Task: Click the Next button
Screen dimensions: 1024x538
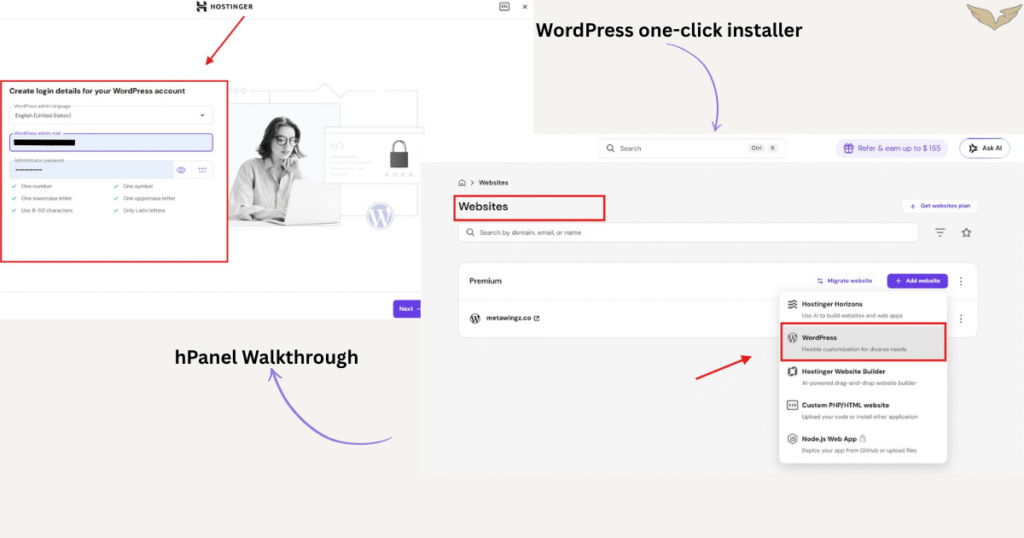Action: 407,309
